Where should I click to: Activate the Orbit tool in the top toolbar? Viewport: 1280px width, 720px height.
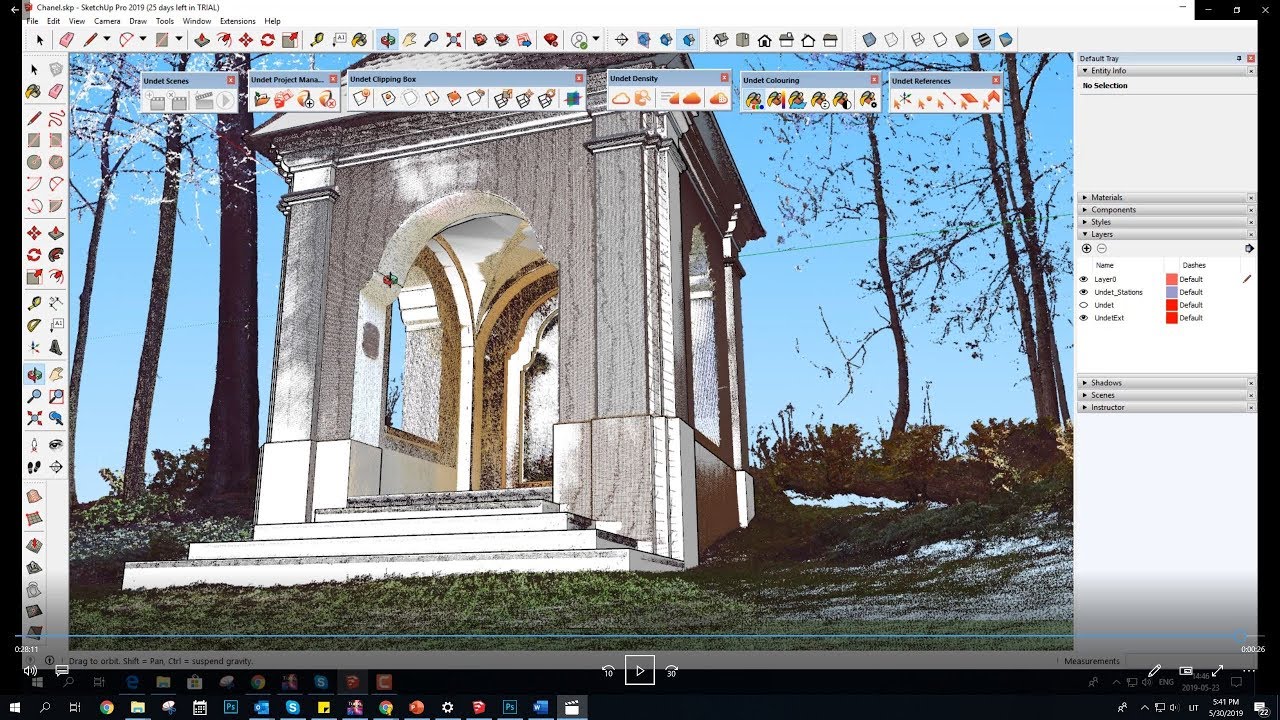[387, 40]
